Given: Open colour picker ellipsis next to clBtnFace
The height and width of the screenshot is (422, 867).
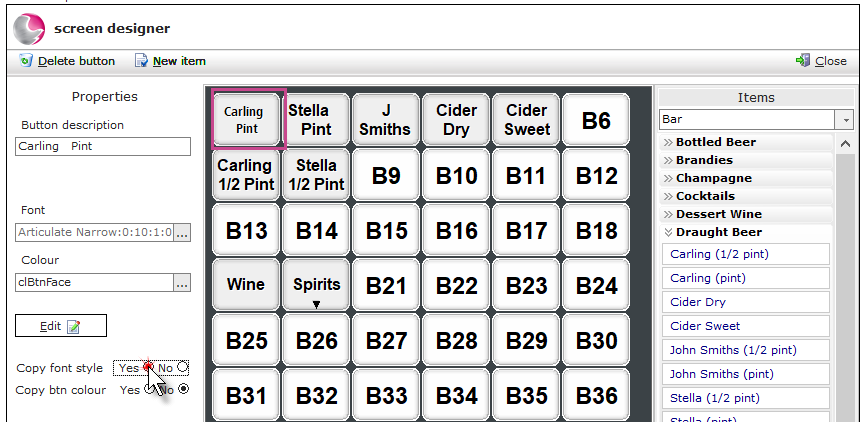Looking at the screenshot, I should click(x=182, y=283).
